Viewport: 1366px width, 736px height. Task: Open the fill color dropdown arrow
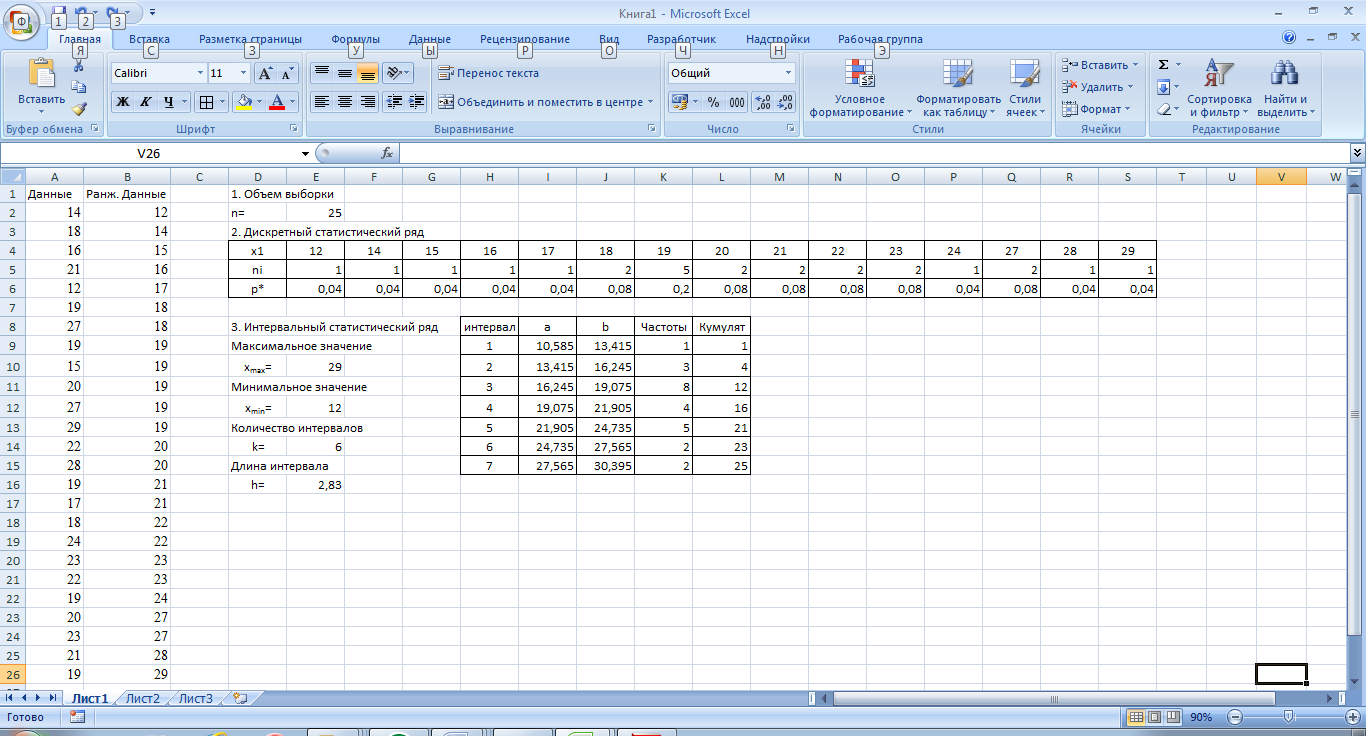(x=259, y=102)
